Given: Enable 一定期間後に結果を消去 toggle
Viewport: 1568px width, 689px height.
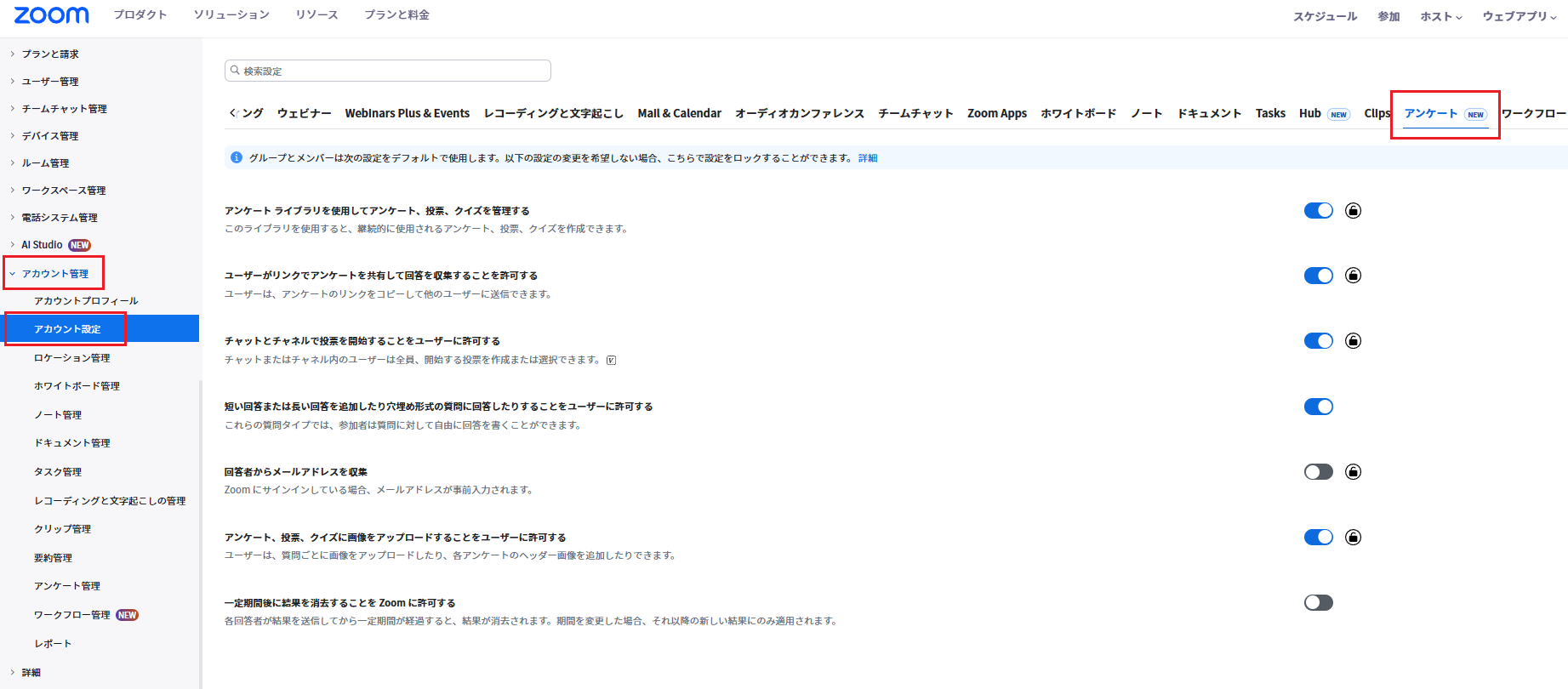Looking at the screenshot, I should (x=1318, y=603).
